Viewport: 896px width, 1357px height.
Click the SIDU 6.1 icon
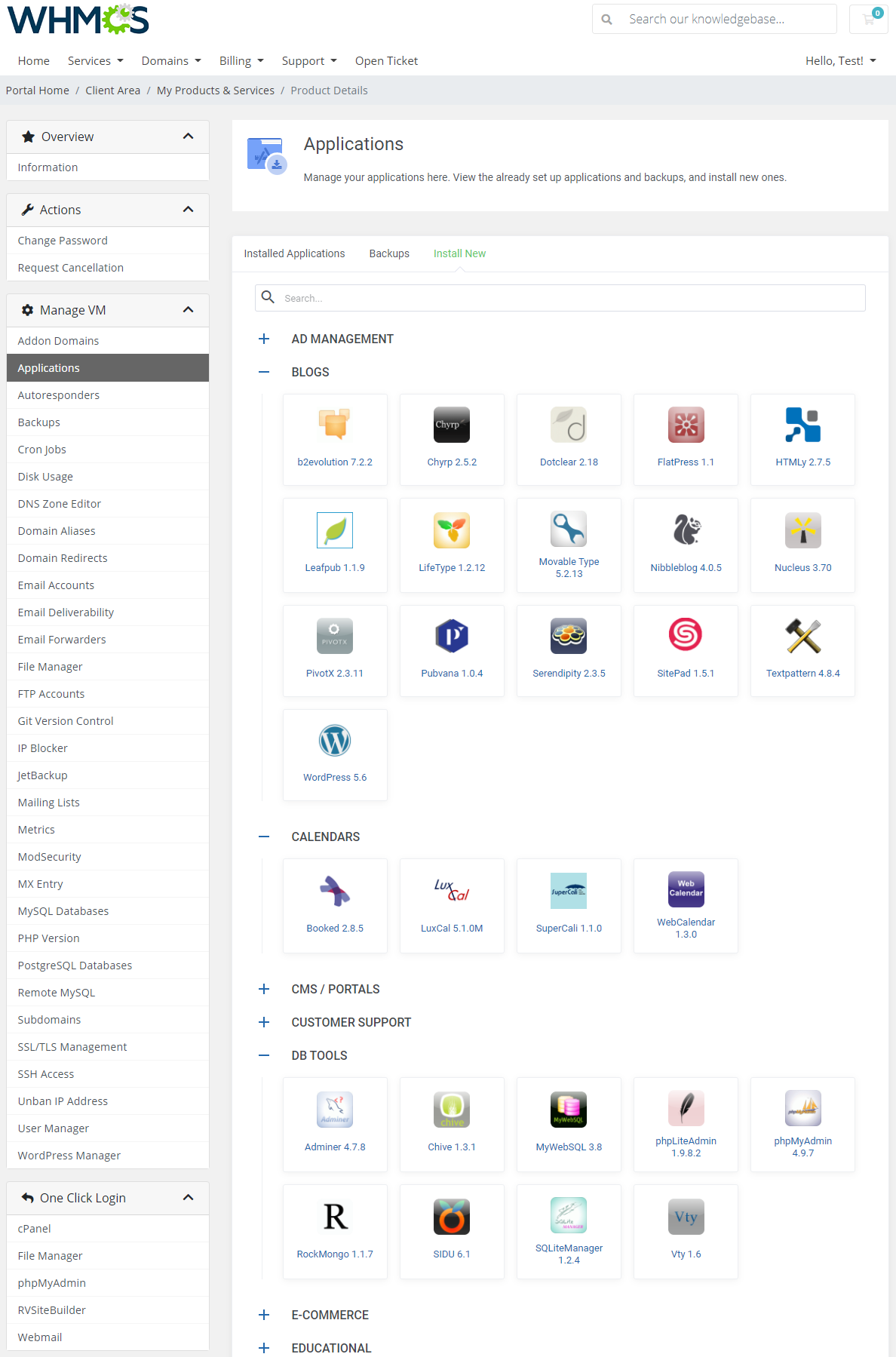pos(452,1216)
